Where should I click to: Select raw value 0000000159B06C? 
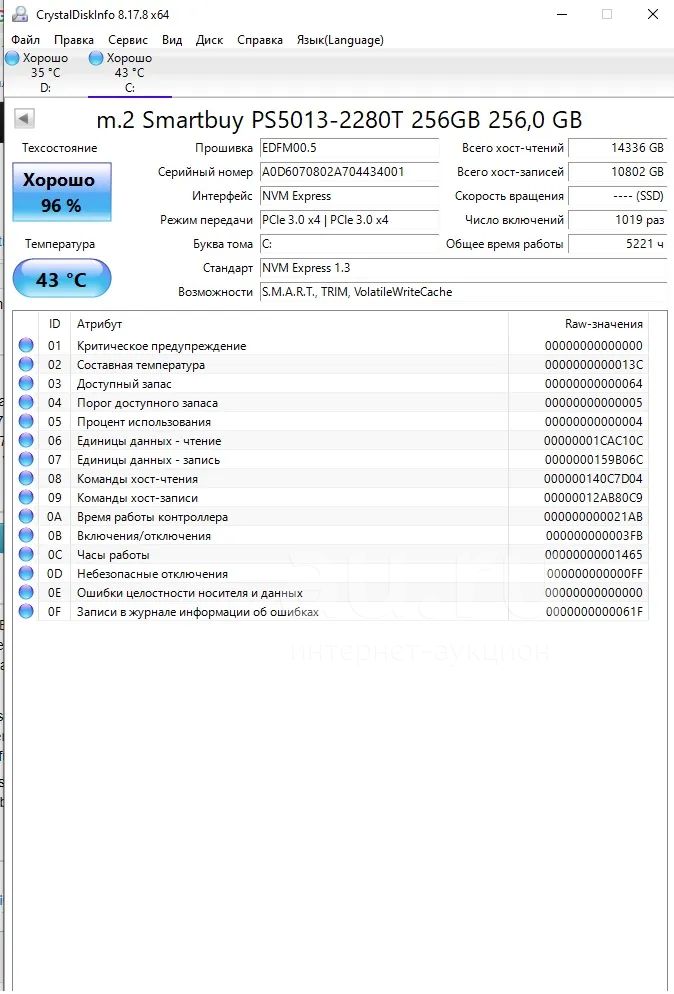(593, 460)
